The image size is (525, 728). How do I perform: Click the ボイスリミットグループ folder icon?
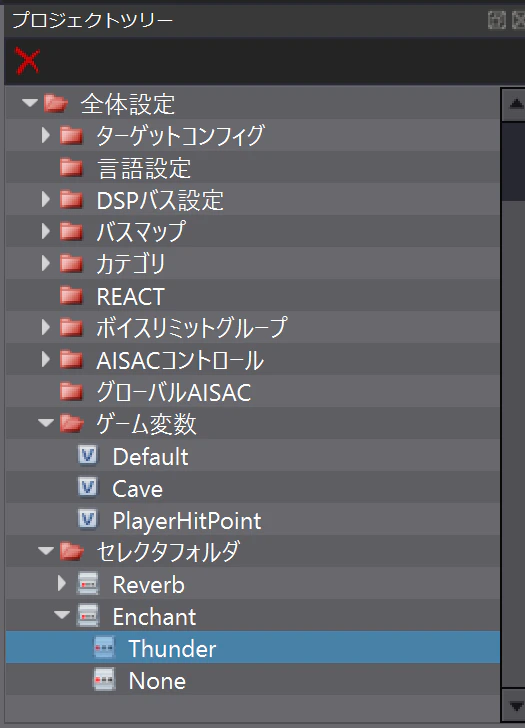(x=71, y=328)
